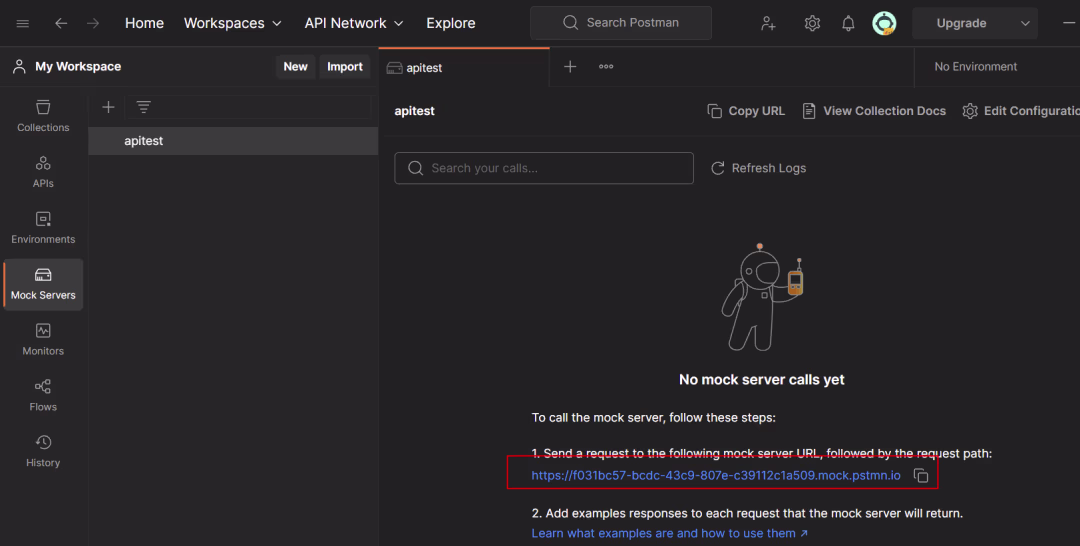Click Edit Configuration
The image size is (1080, 546).
(1021, 111)
